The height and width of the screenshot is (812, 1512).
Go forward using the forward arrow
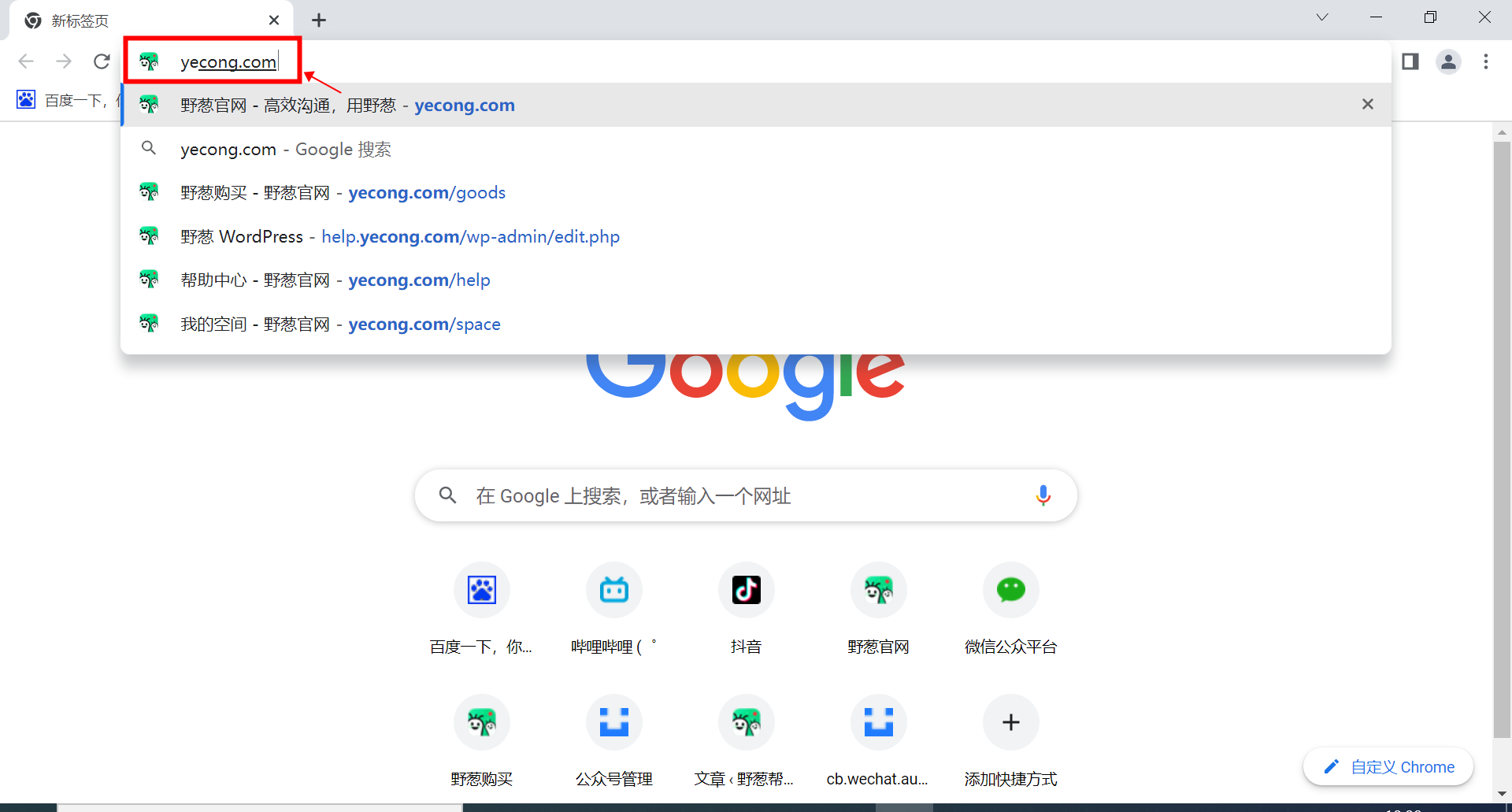[x=64, y=61]
